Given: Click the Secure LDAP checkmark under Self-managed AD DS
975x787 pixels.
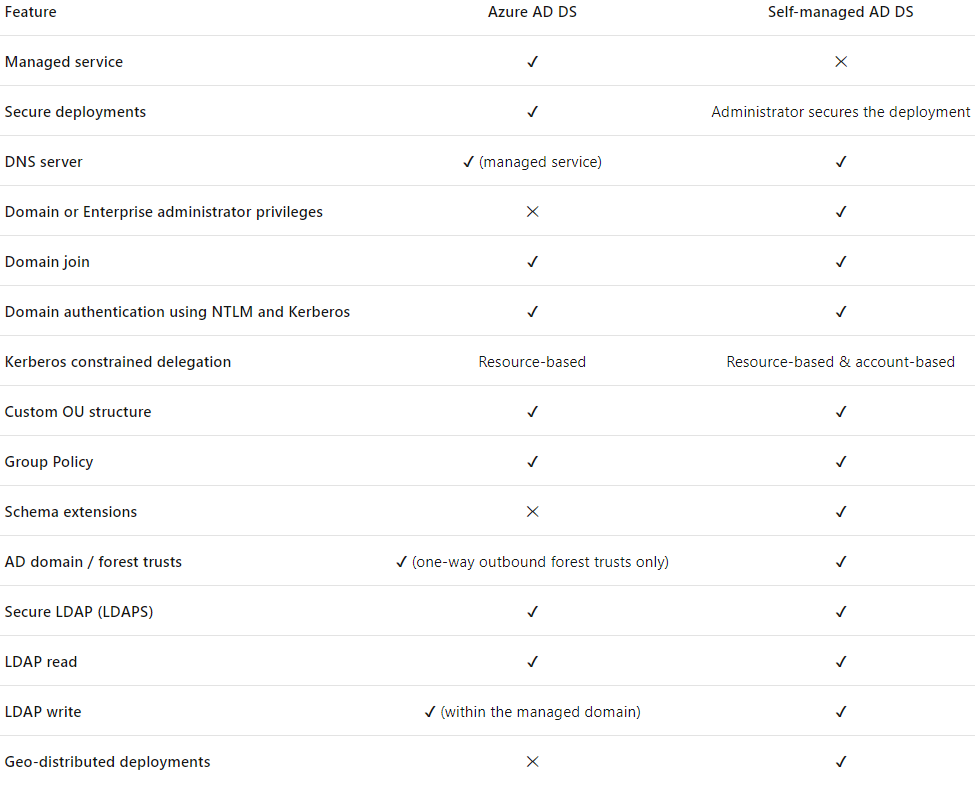Looking at the screenshot, I should coord(841,612).
